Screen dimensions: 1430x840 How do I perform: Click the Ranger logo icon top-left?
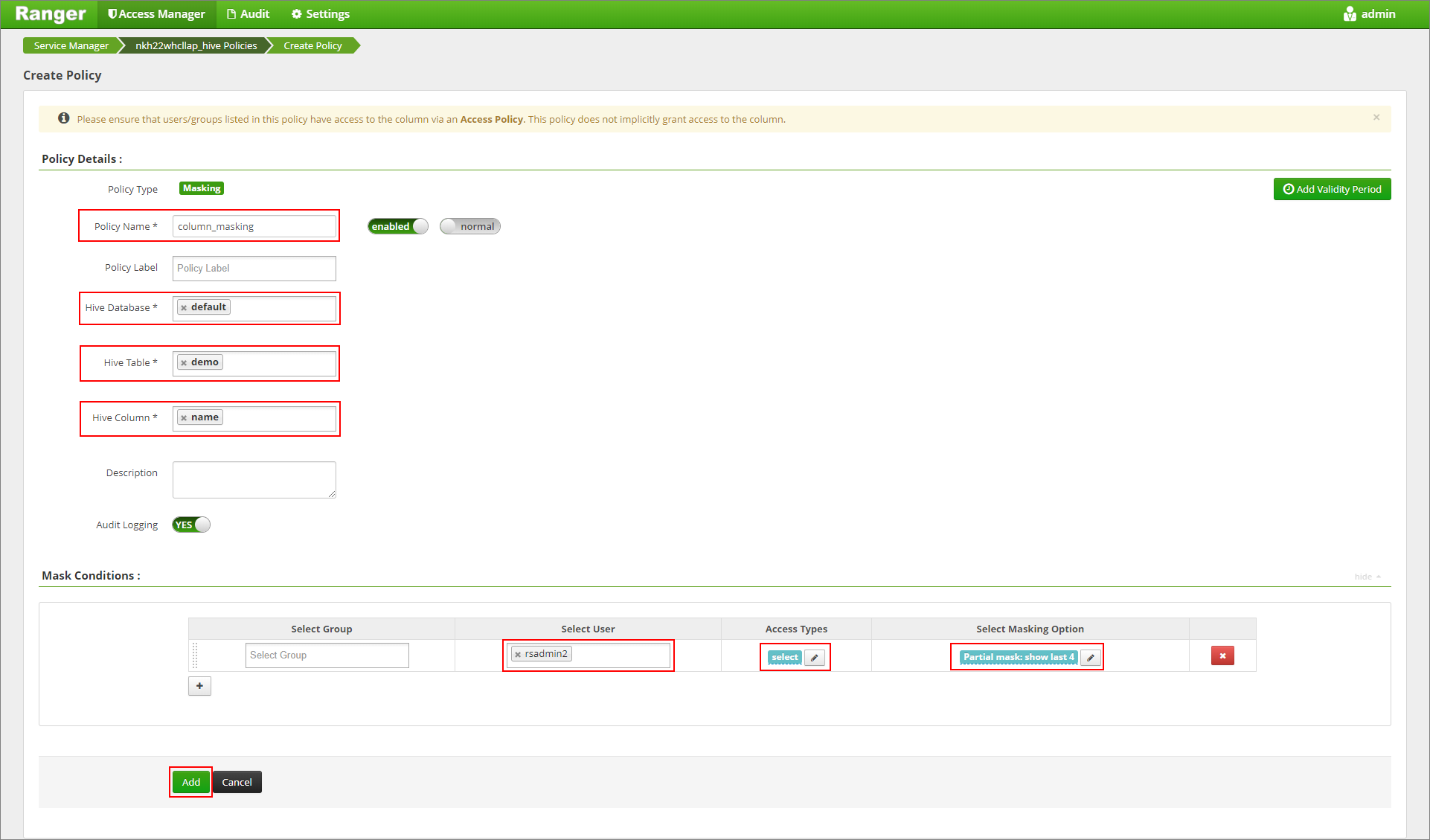51,13
